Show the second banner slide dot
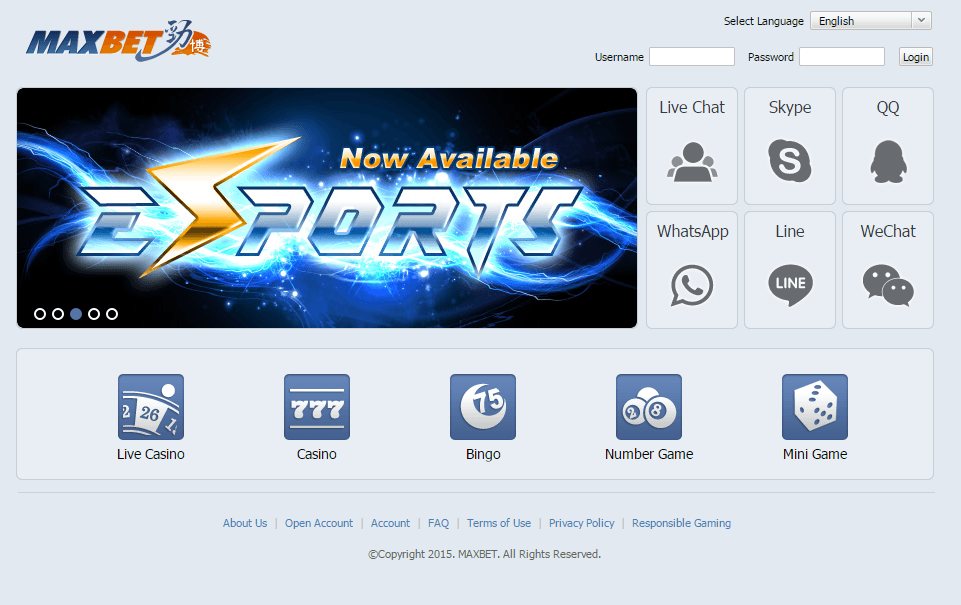961x605 pixels. (x=58, y=314)
